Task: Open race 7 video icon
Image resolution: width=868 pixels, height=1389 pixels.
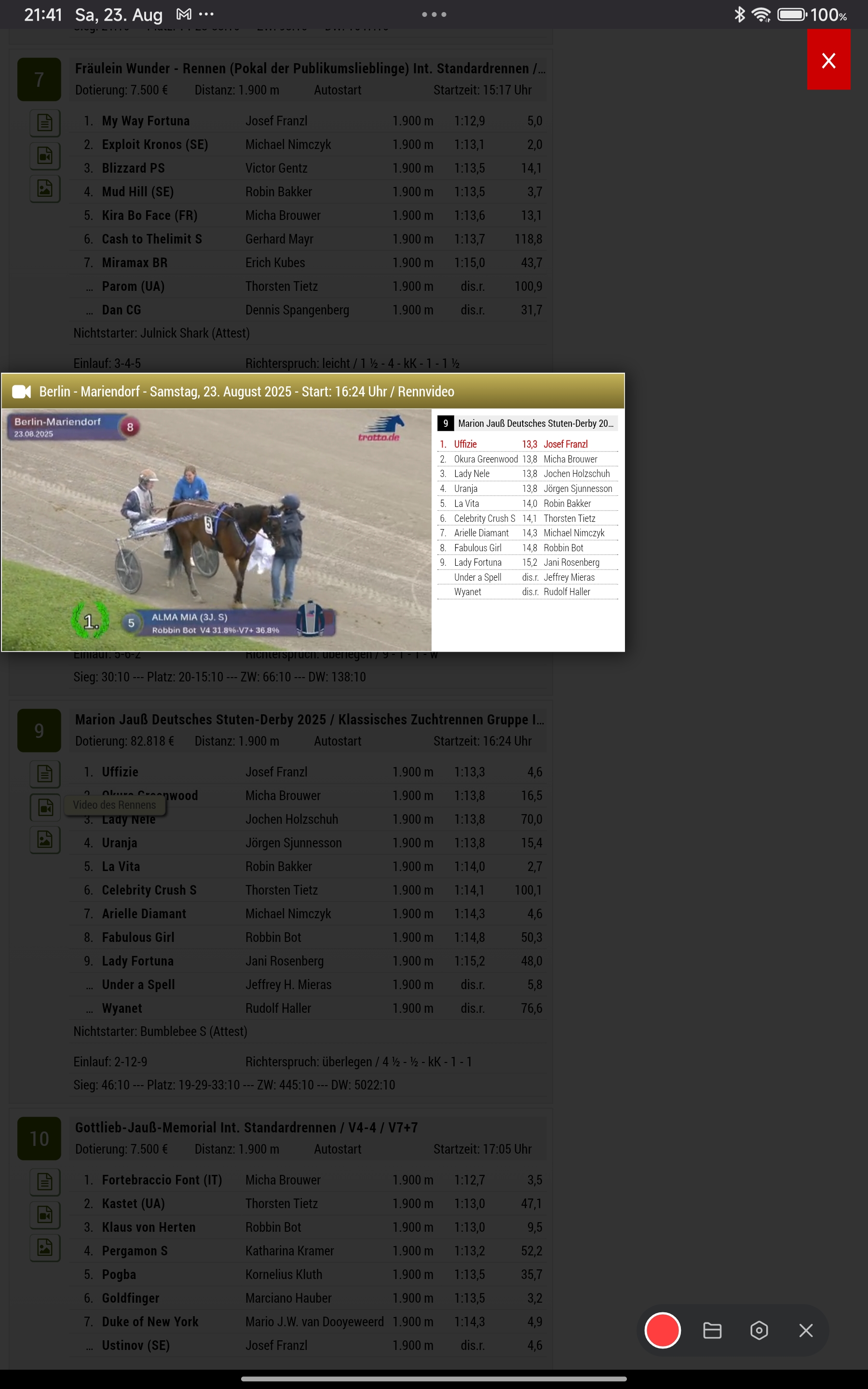Action: 45,156
